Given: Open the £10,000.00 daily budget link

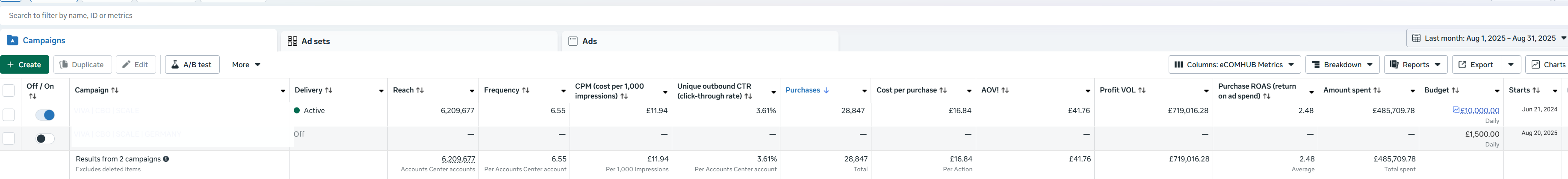Looking at the screenshot, I should (1479, 111).
